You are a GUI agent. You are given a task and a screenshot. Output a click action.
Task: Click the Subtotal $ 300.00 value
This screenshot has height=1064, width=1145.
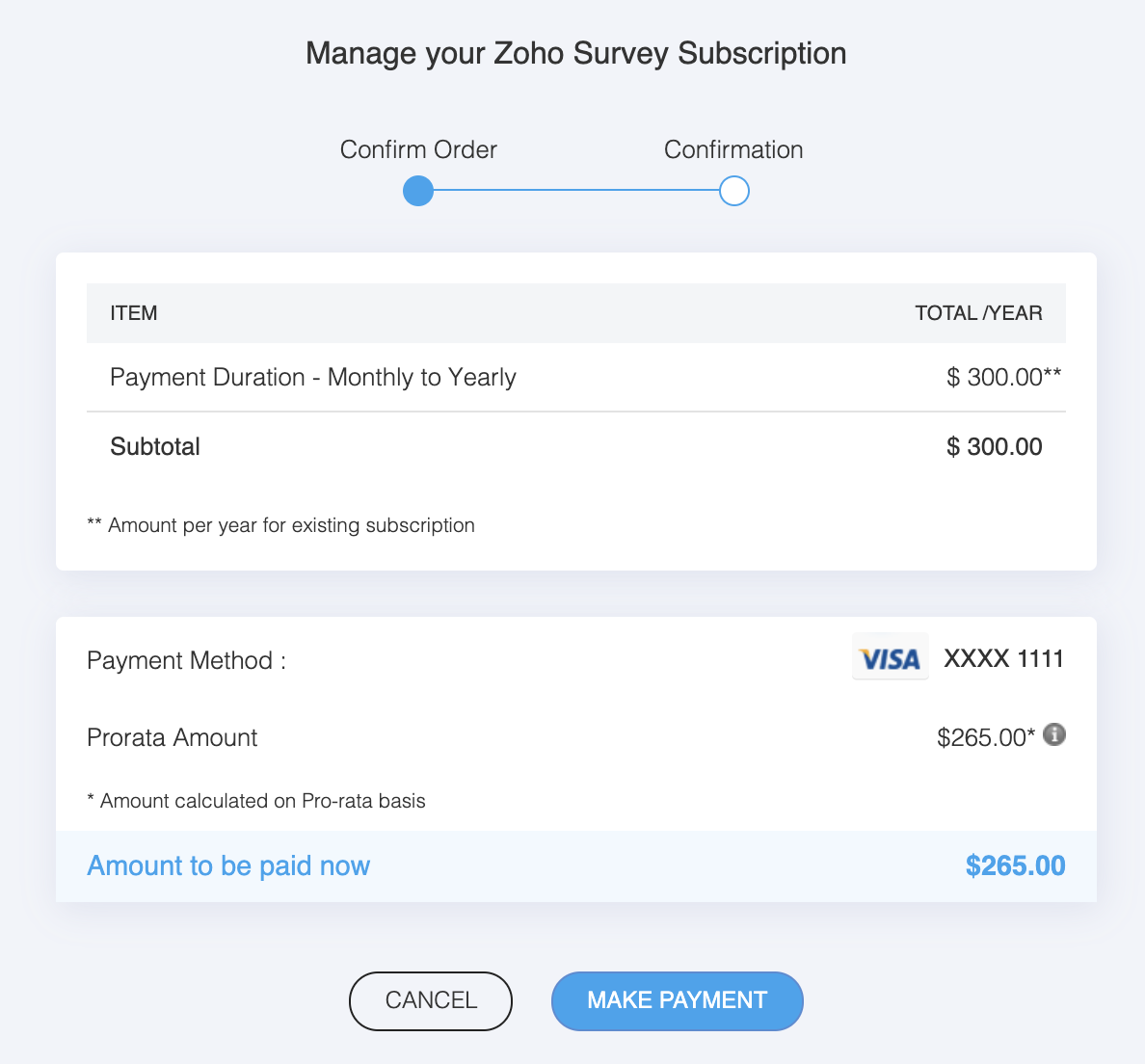coord(995,447)
